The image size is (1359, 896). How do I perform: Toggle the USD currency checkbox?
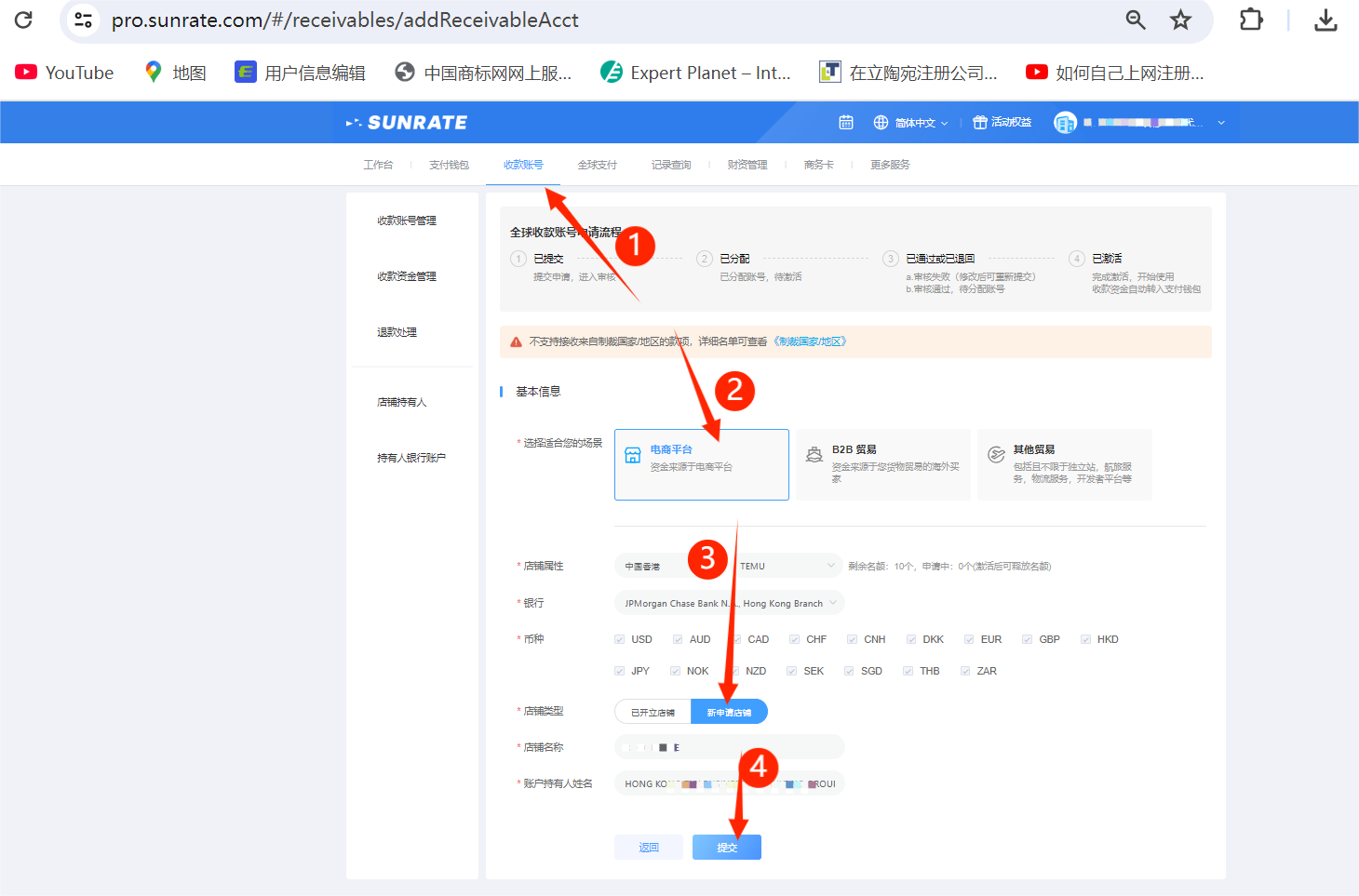click(620, 639)
